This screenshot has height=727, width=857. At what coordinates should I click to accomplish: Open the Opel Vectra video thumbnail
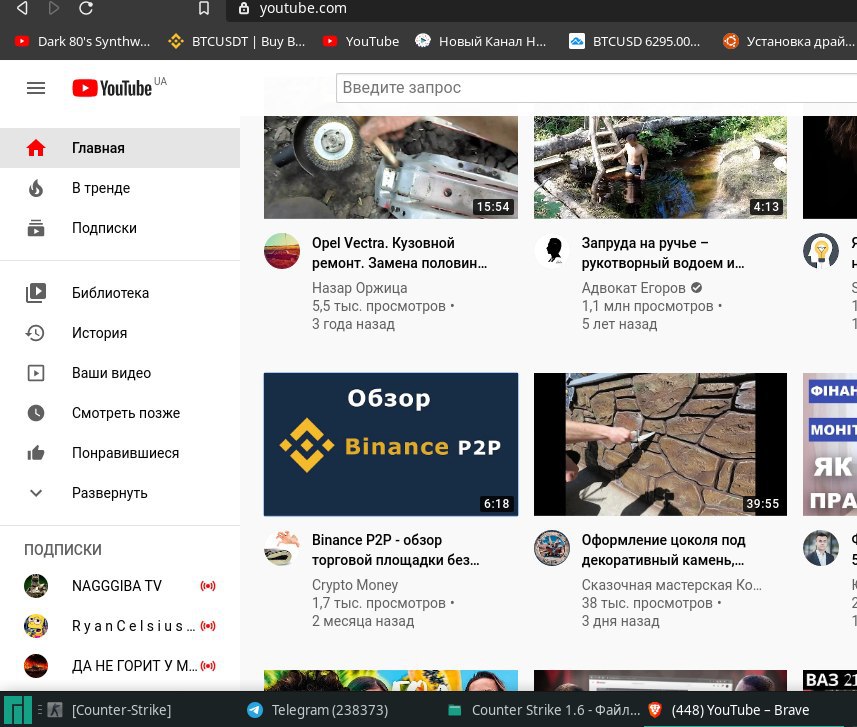[x=391, y=167]
